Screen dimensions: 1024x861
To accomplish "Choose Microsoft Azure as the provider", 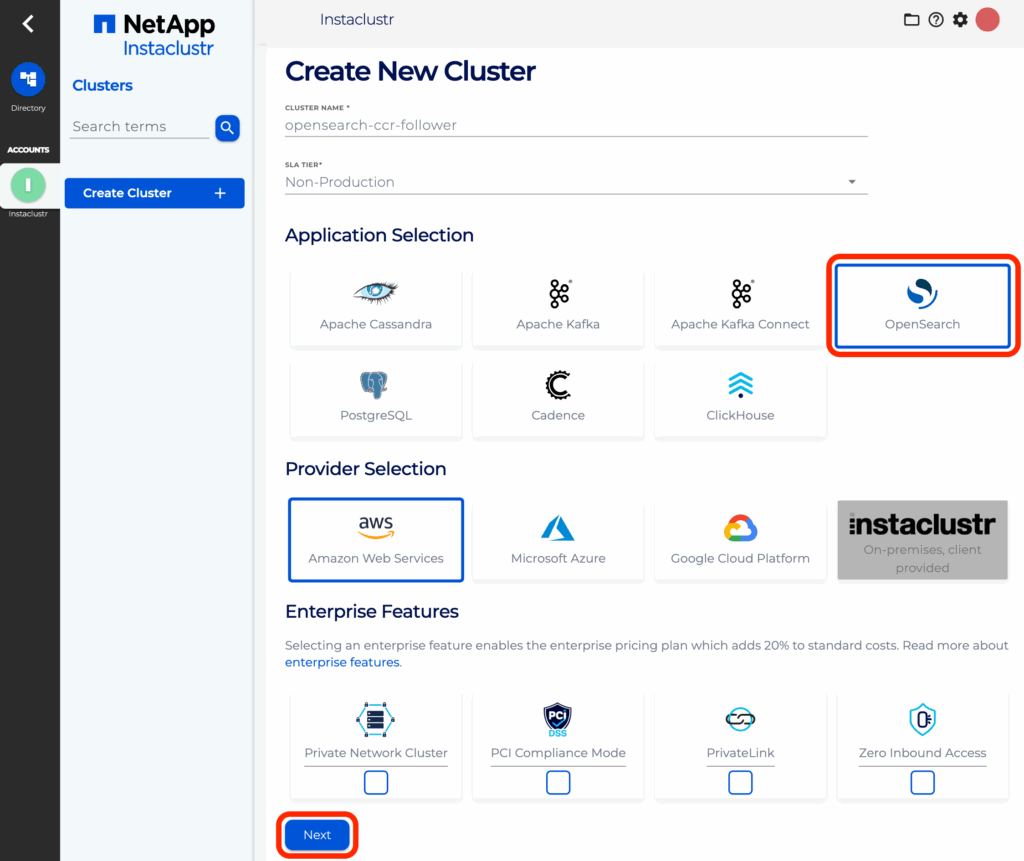I will [557, 538].
